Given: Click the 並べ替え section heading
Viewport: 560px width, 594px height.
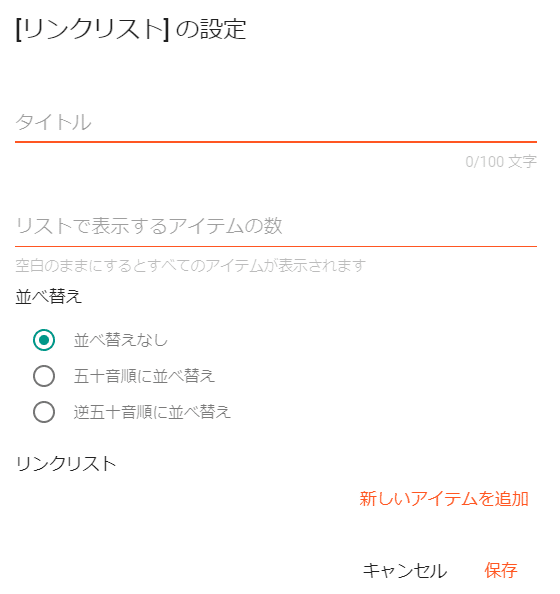Looking at the screenshot, I should pyautogui.click(x=48, y=296).
